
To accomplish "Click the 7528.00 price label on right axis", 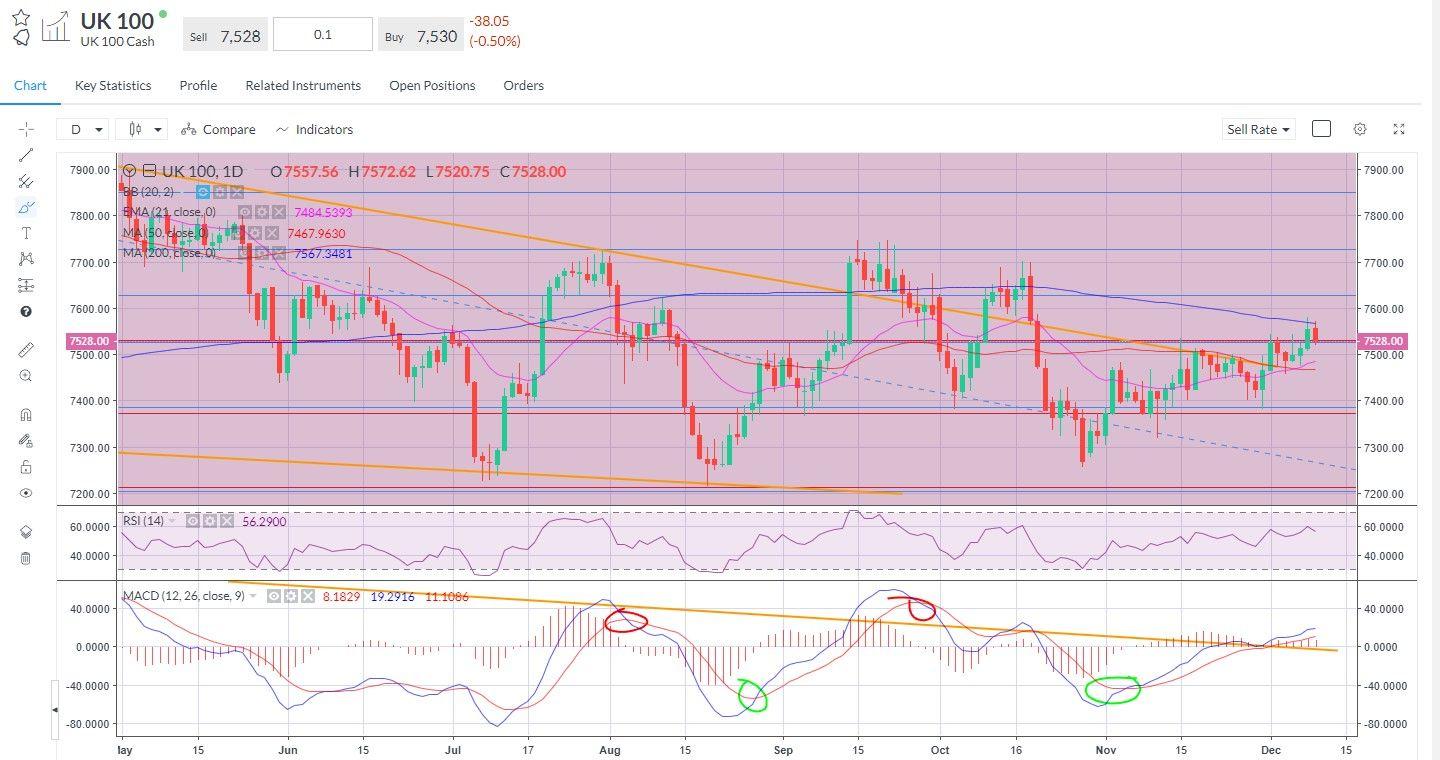I will tap(1384, 341).
